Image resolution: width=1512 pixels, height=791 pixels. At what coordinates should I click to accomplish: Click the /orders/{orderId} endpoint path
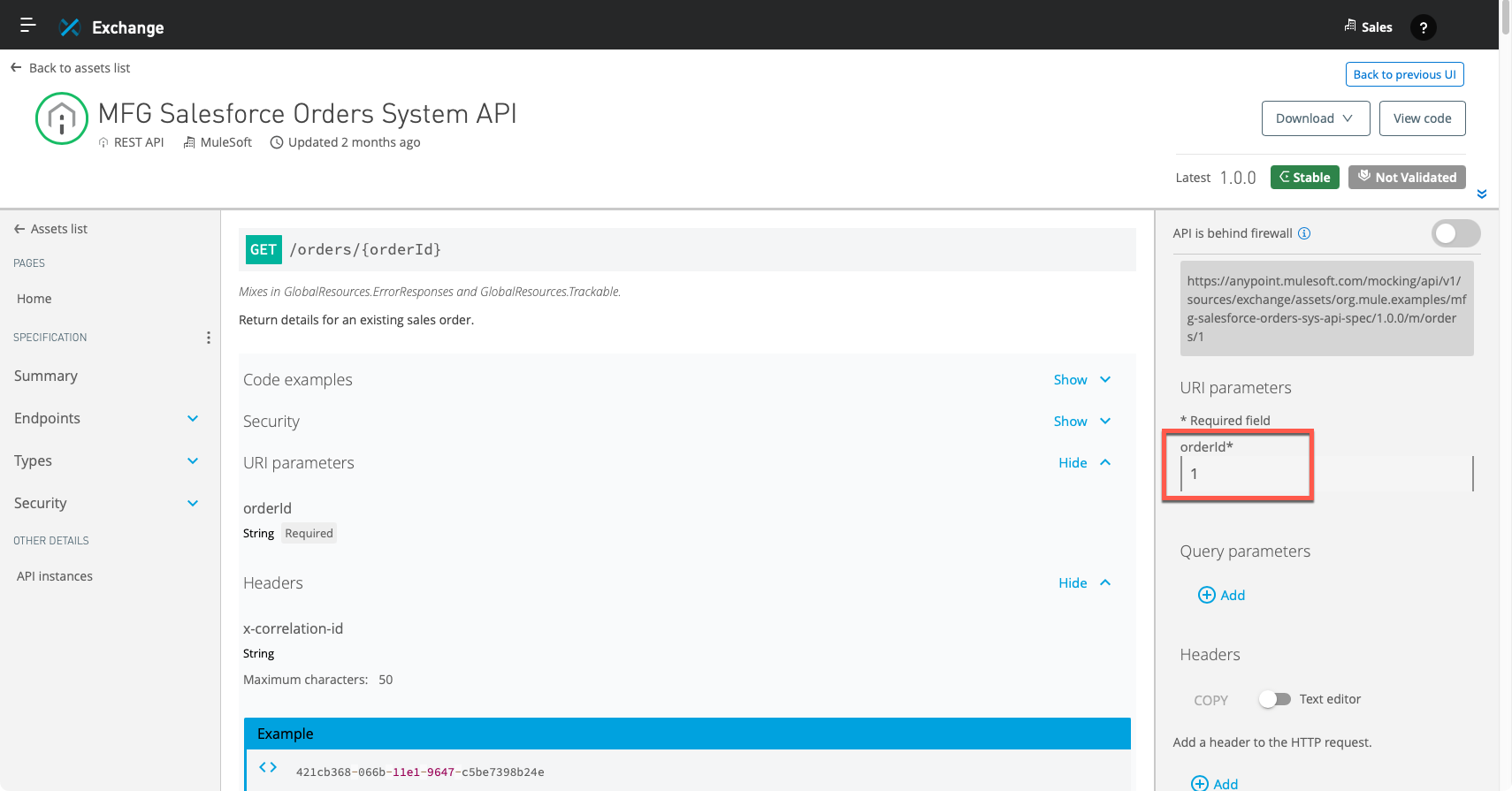coord(365,250)
